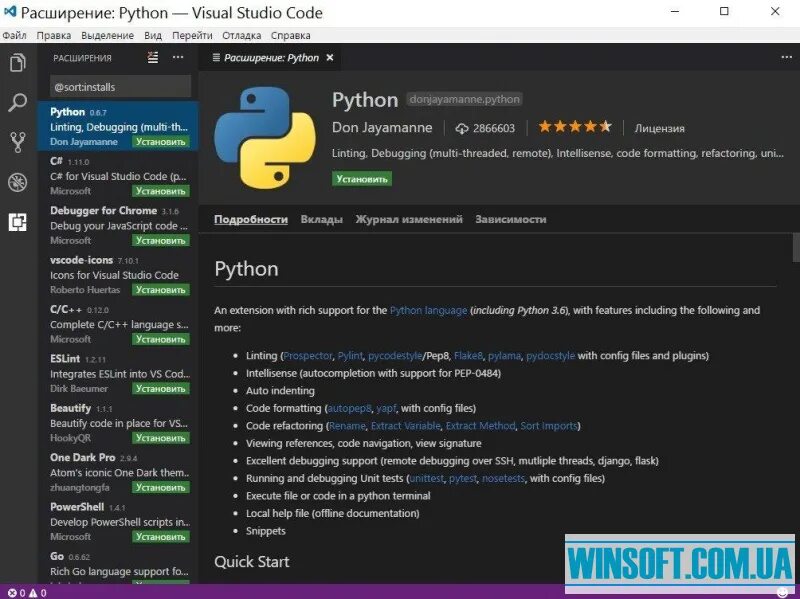
Task: Open the Лицензия link
Action: (659, 129)
